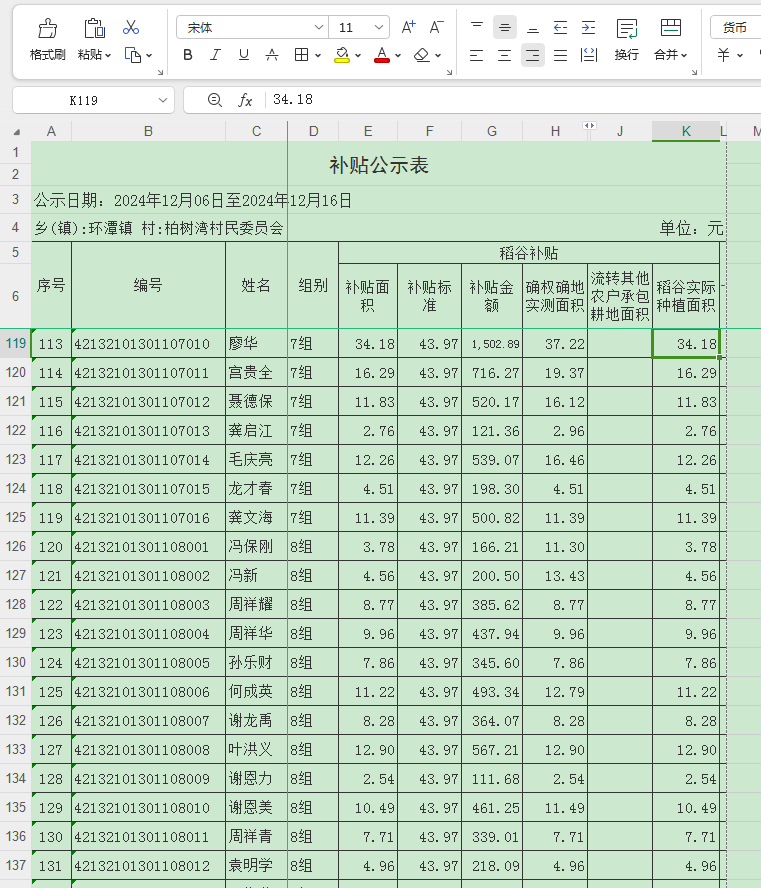This screenshot has width=761, height=888.
Task: Click the zoom magnifier icon in formula bar
Action: [215, 100]
